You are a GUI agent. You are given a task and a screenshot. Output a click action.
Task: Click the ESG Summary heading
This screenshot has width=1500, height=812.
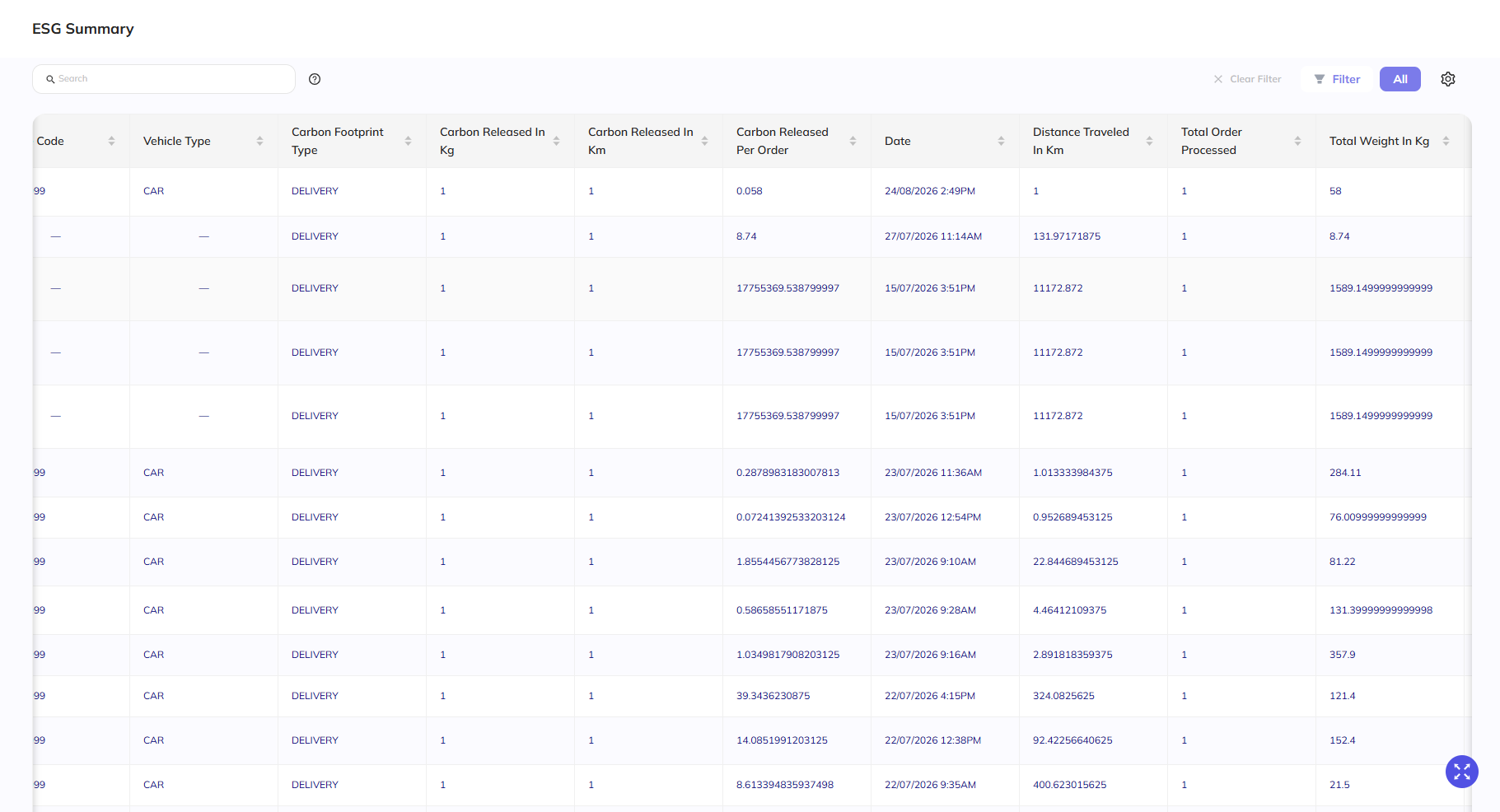click(83, 29)
